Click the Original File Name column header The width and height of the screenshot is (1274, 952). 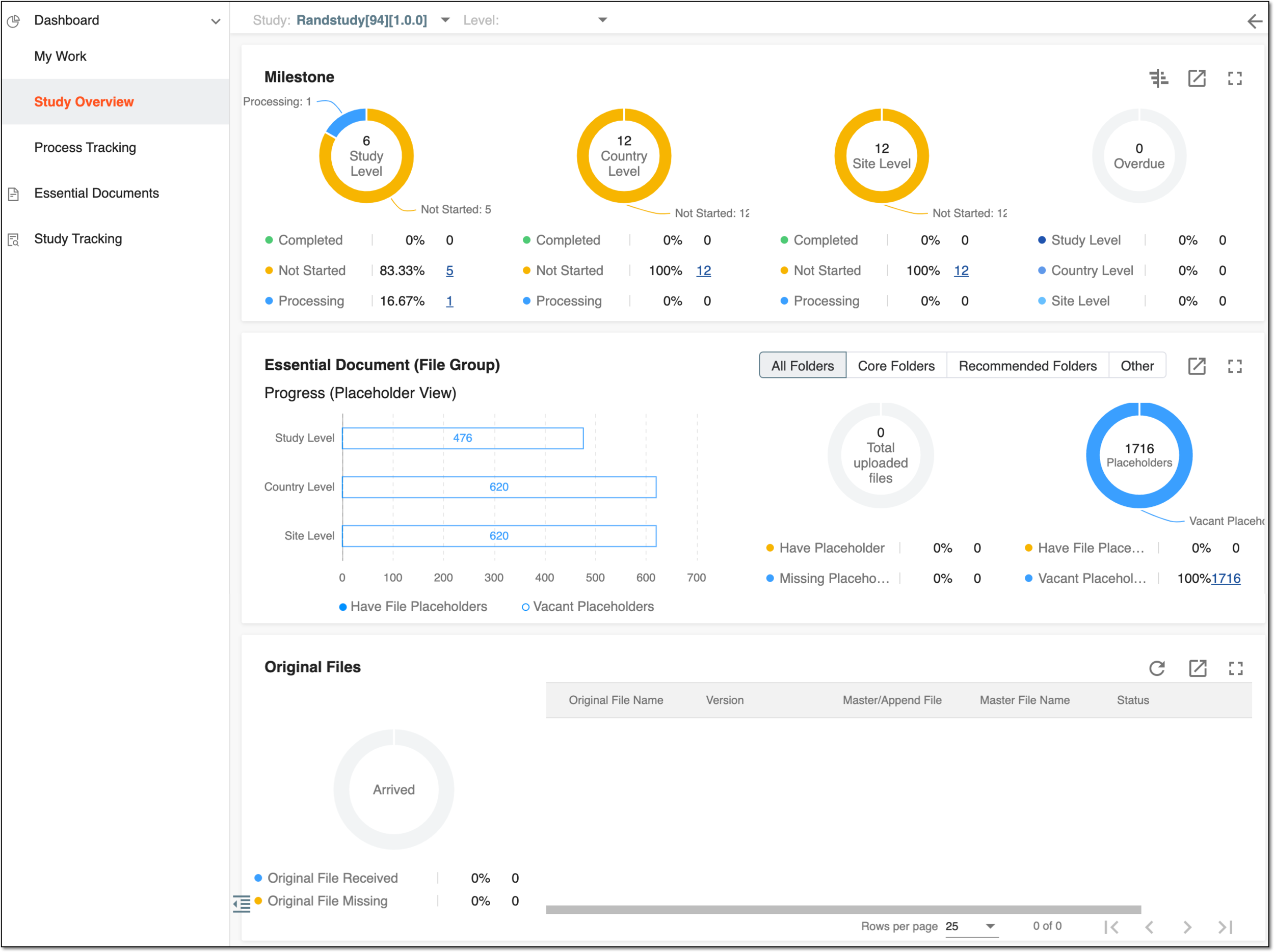[x=616, y=700]
